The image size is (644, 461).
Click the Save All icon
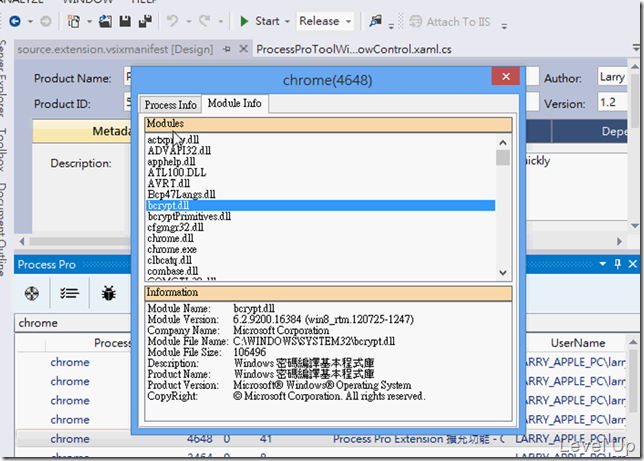145,21
